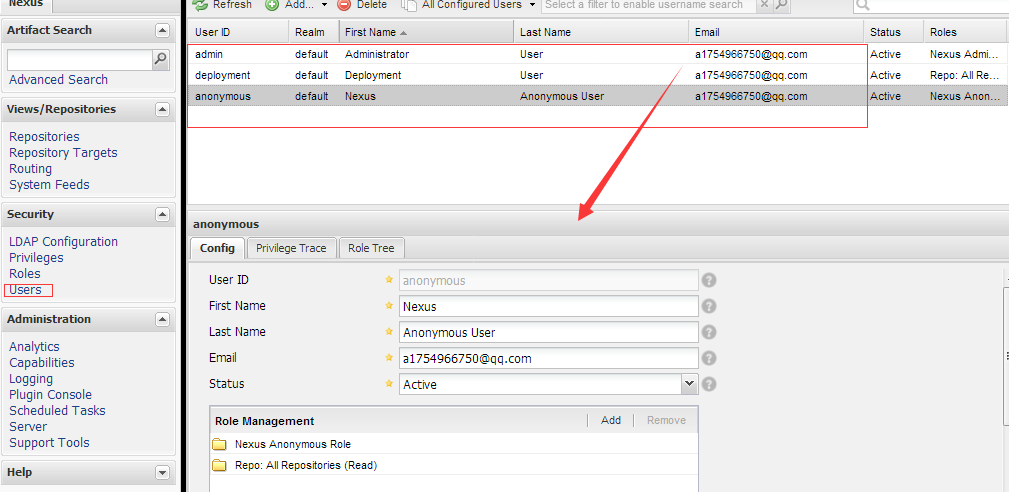Click the Status column header

point(893,32)
